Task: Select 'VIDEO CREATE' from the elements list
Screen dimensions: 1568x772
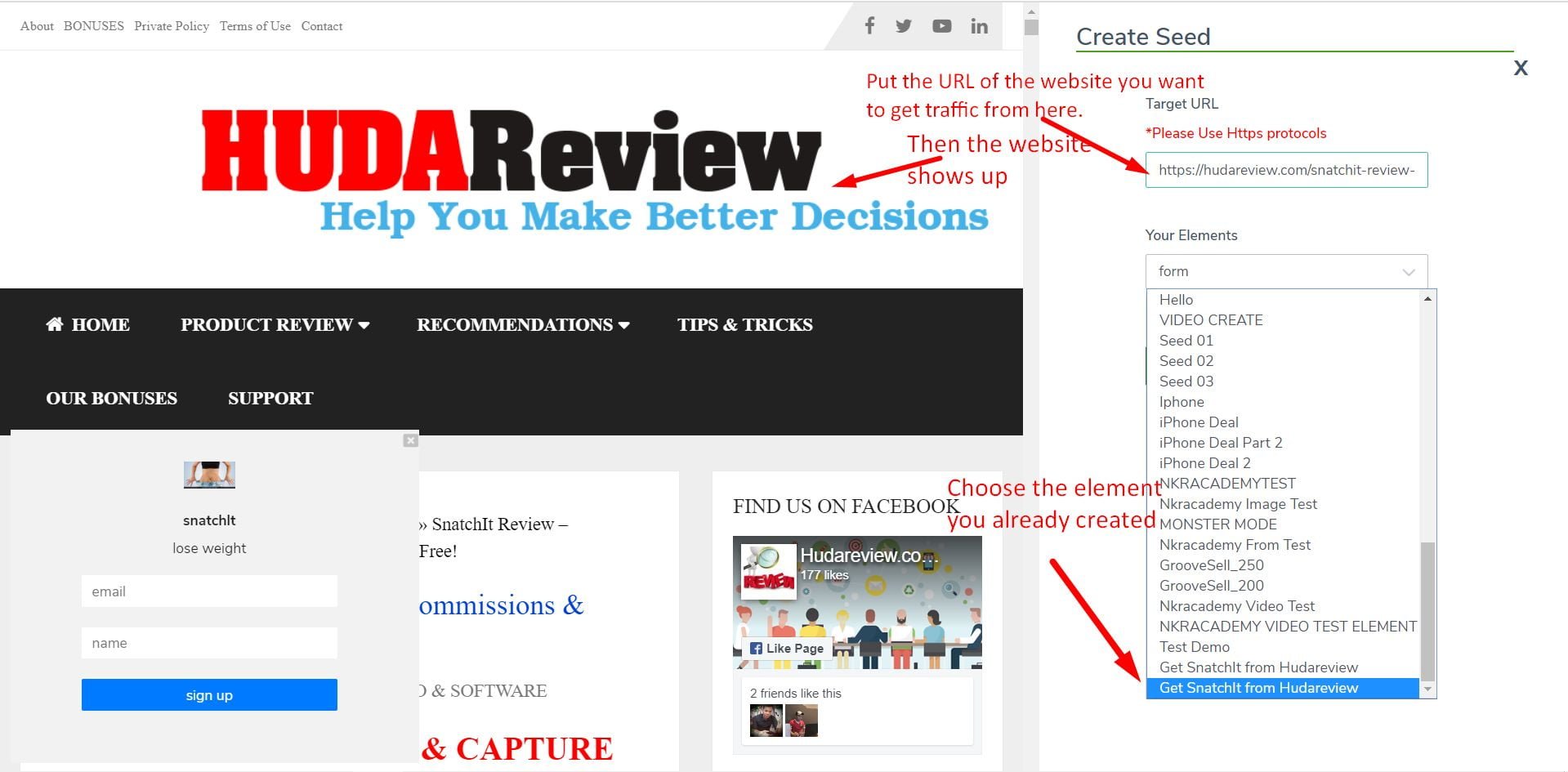Action: tap(1283, 320)
